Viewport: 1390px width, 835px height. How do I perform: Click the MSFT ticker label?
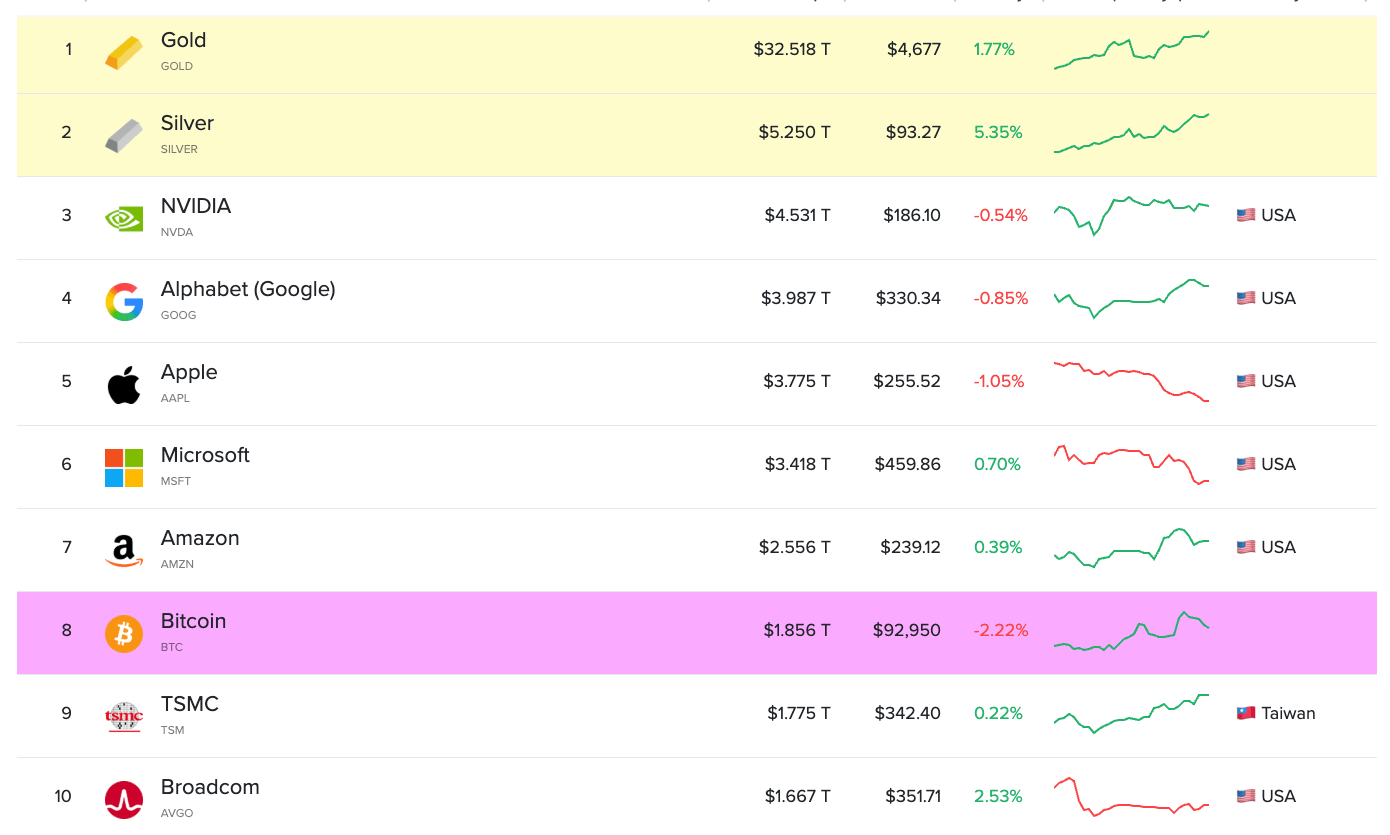(x=176, y=481)
